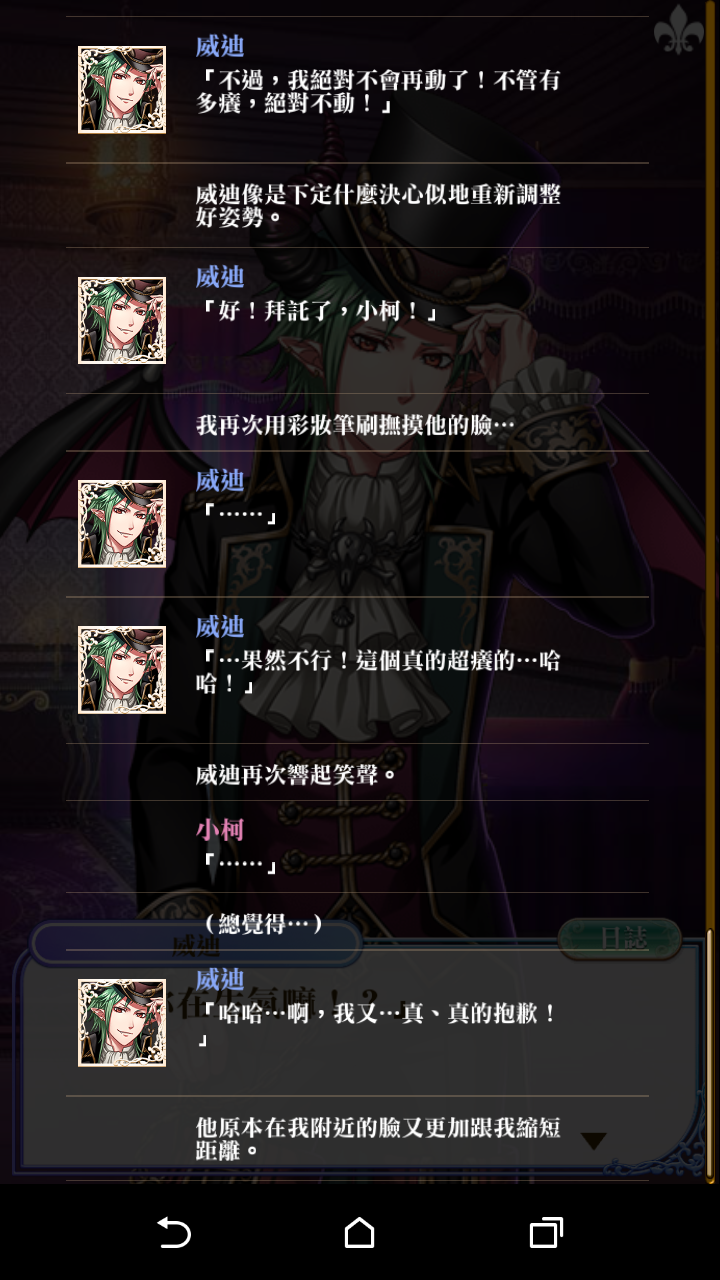Click the 小柯 speaker name in pink
Screen dimensions: 720x1280
[220, 829]
